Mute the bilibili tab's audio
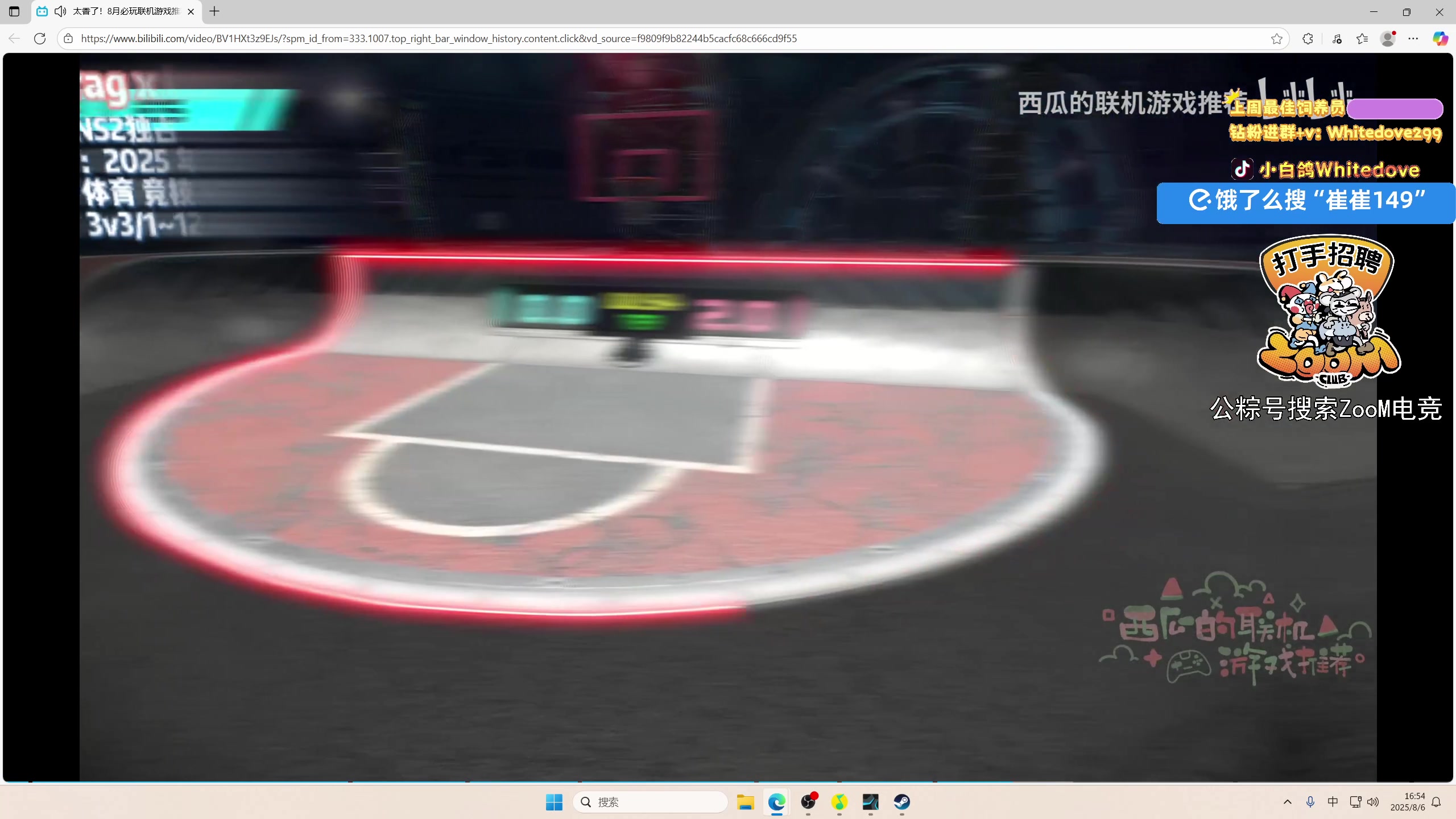 (60, 11)
